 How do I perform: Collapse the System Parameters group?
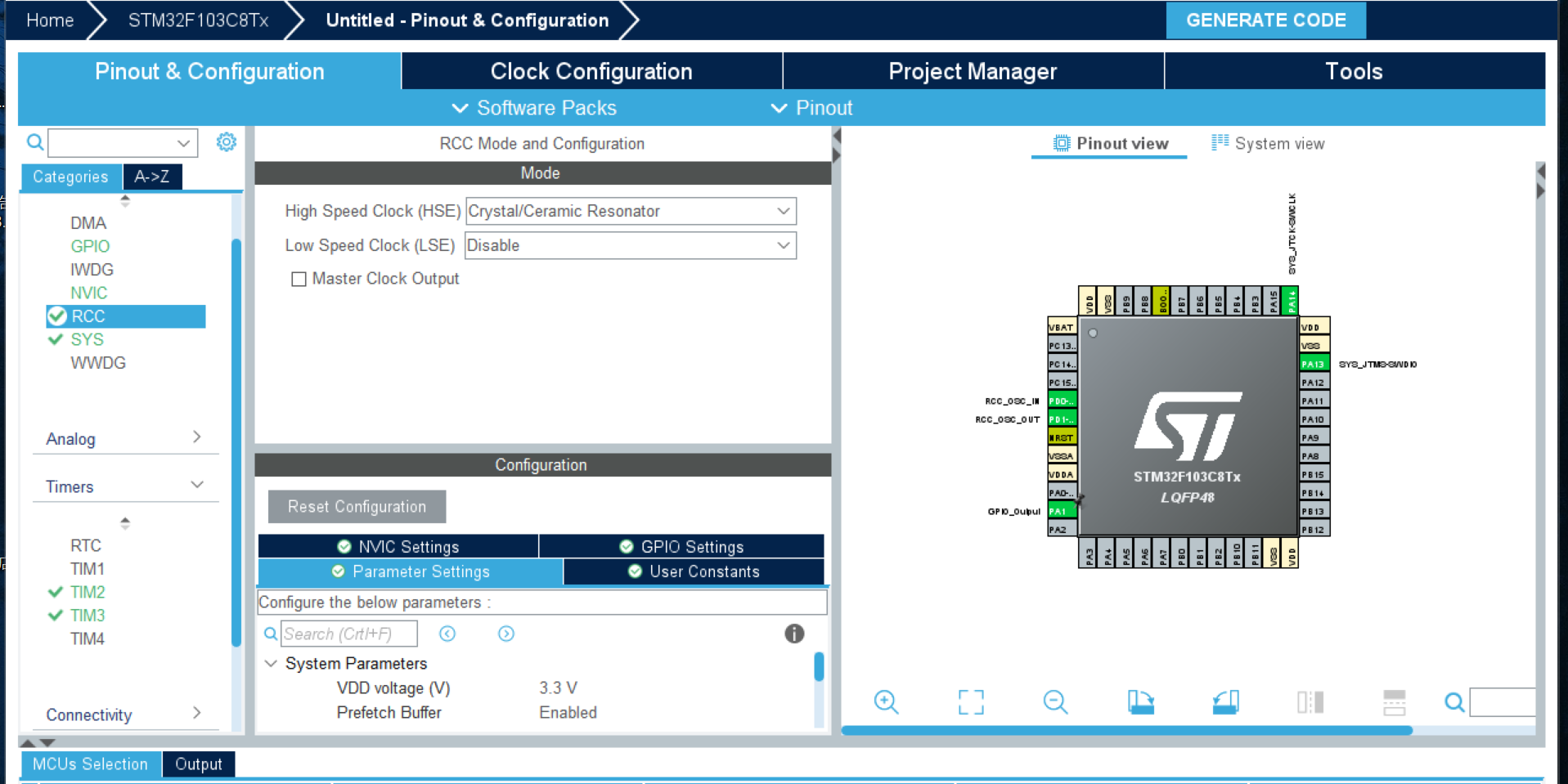point(271,663)
